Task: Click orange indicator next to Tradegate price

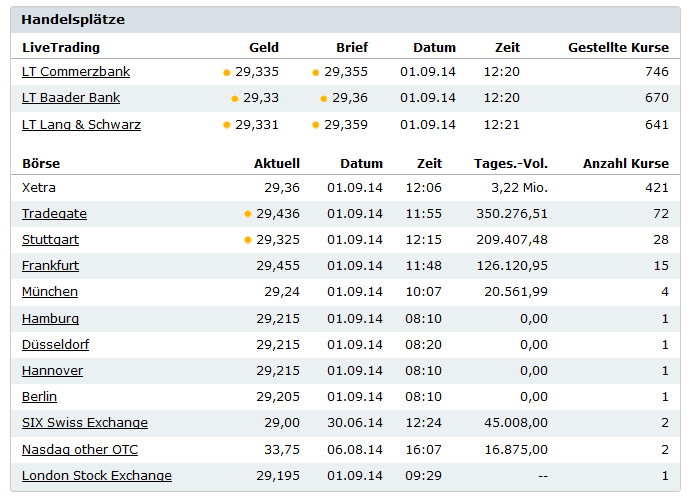Action: coord(248,214)
